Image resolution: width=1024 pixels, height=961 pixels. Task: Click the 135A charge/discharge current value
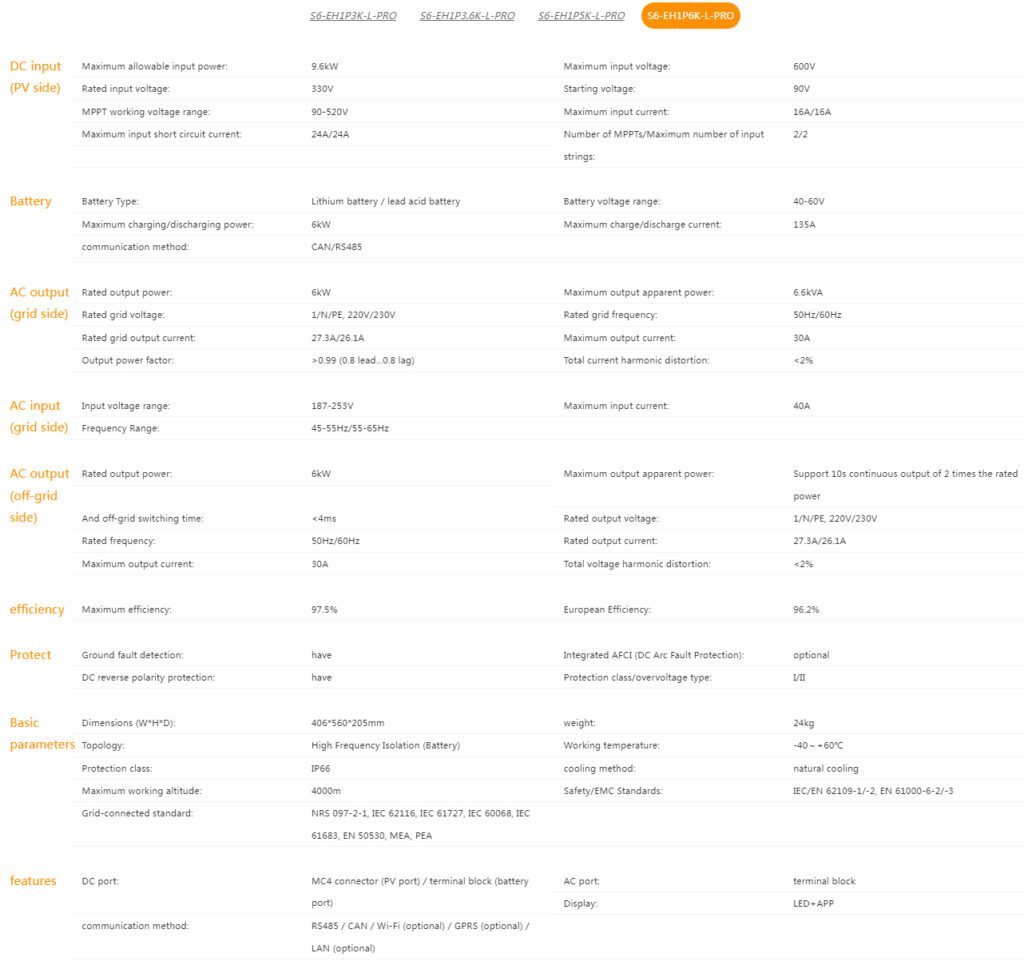click(804, 225)
